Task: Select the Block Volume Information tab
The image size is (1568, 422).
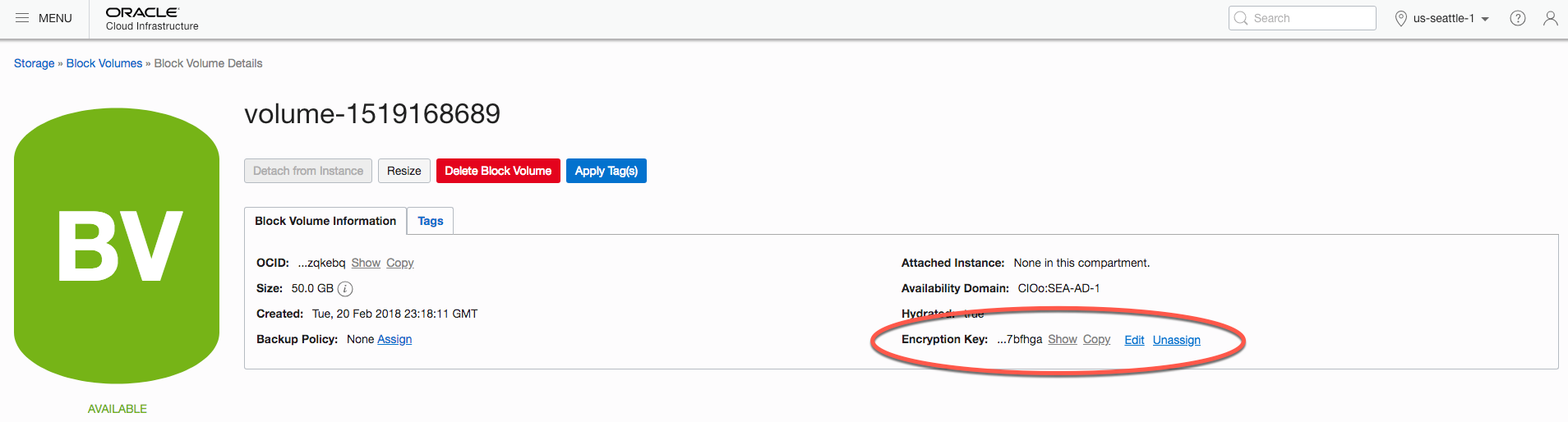Action: [x=325, y=221]
